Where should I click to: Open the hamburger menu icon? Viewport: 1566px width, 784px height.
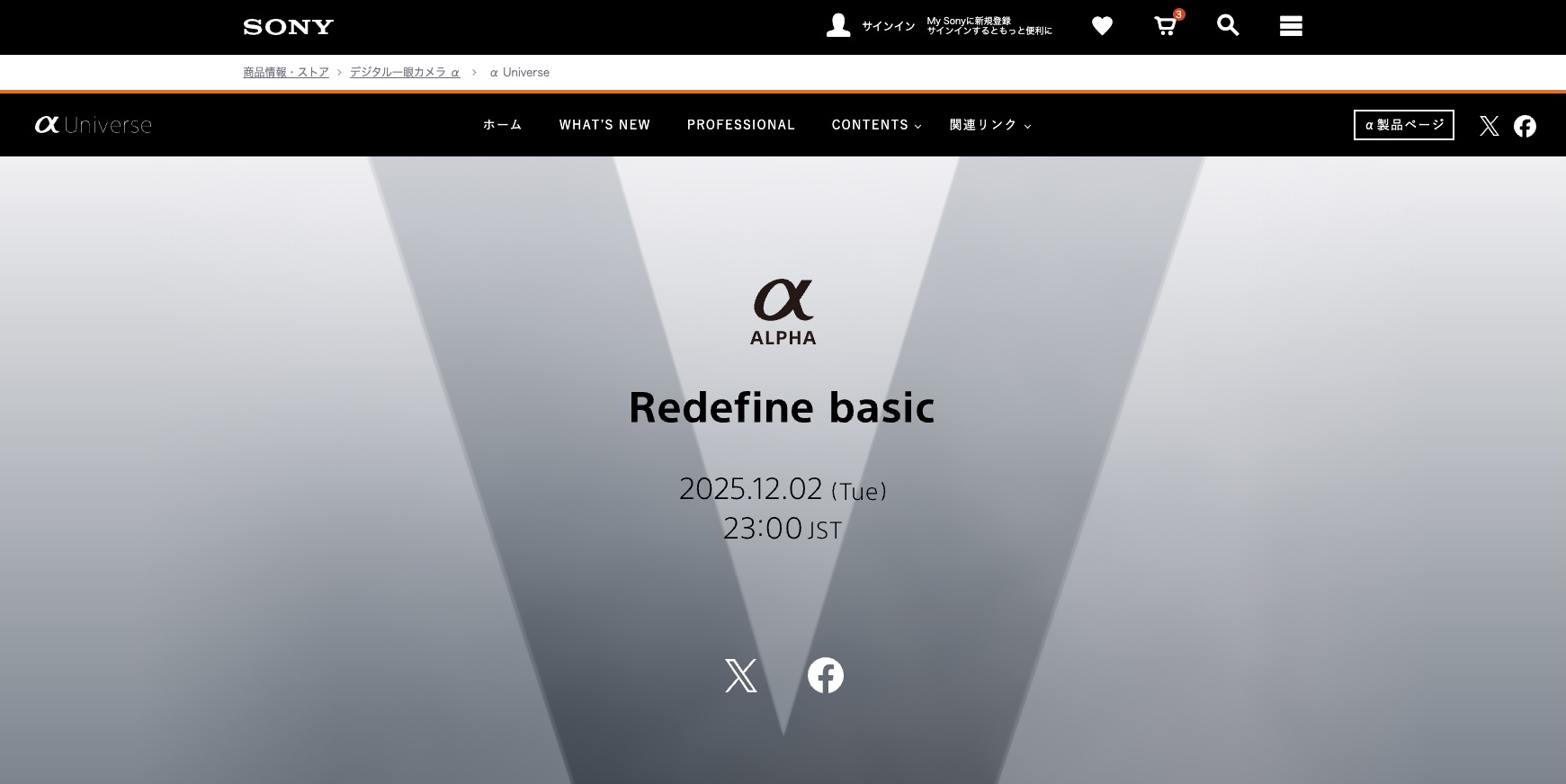tap(1291, 26)
